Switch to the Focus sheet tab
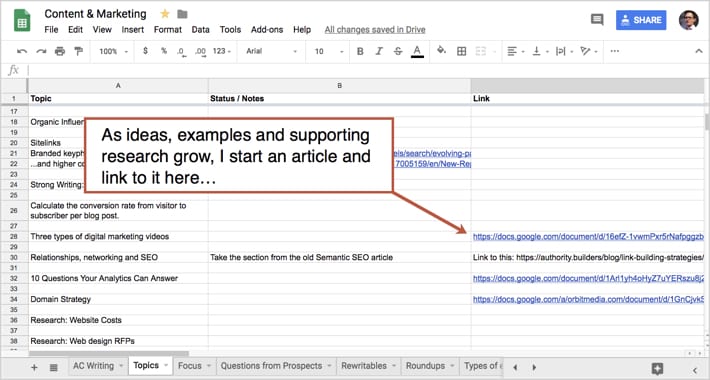Viewport: 710px width, 380px height. pos(189,366)
